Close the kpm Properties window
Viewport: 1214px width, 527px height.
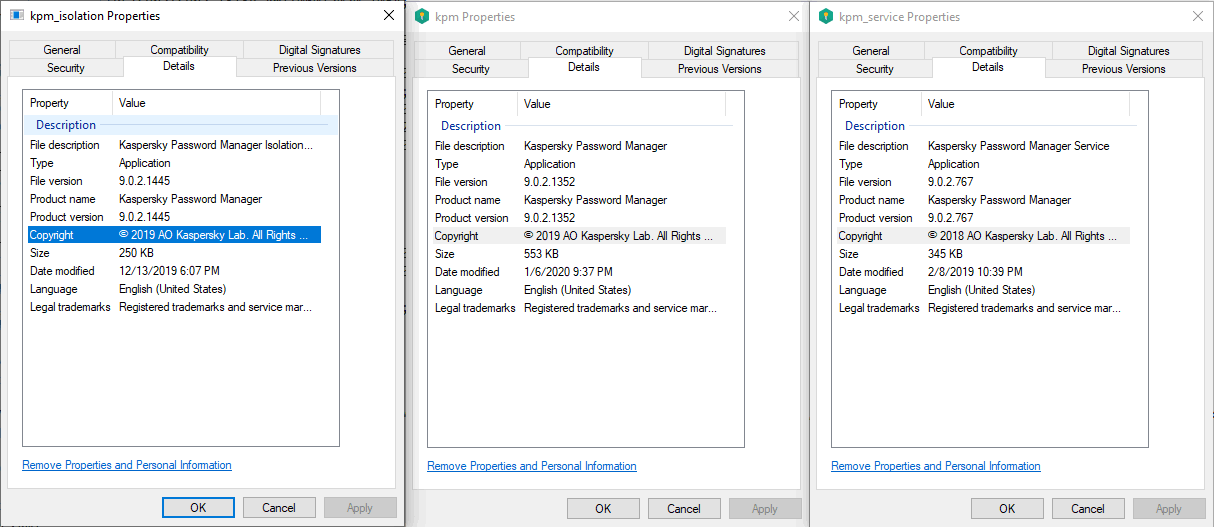click(793, 17)
